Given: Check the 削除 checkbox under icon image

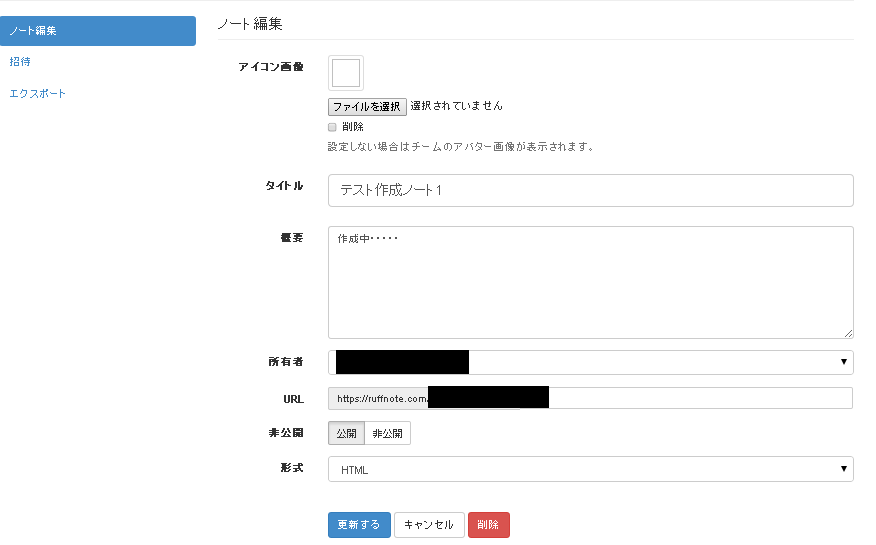Looking at the screenshot, I should coord(333,127).
